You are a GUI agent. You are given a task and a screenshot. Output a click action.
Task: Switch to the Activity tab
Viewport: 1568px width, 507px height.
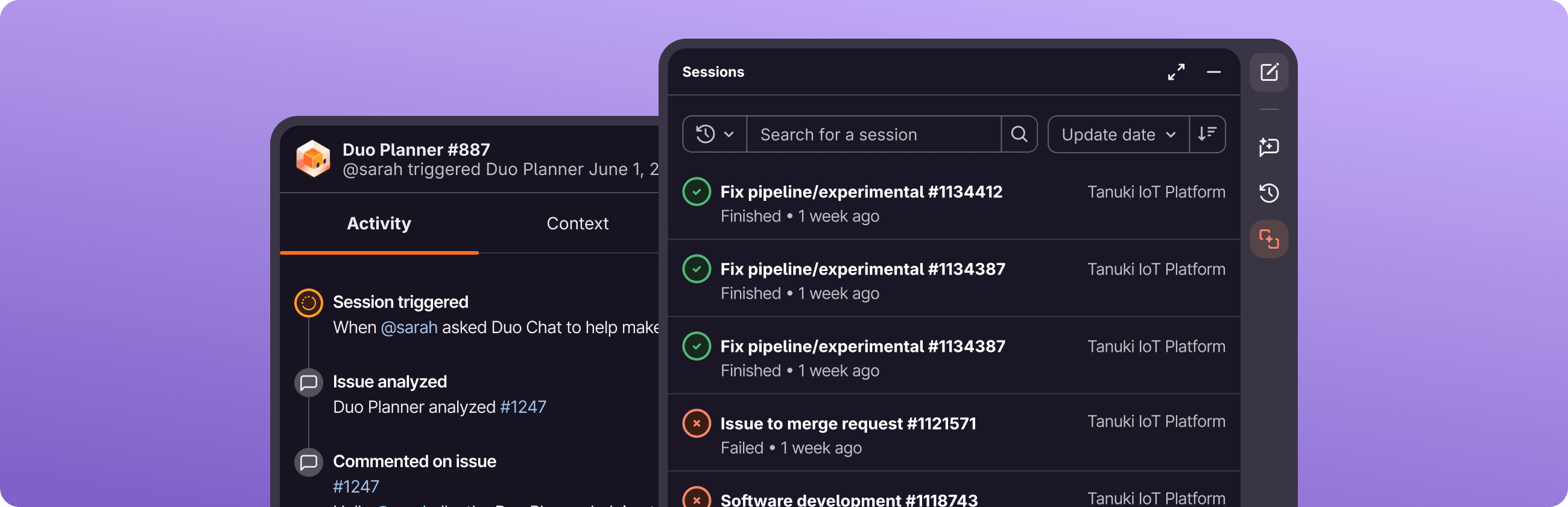(x=379, y=223)
